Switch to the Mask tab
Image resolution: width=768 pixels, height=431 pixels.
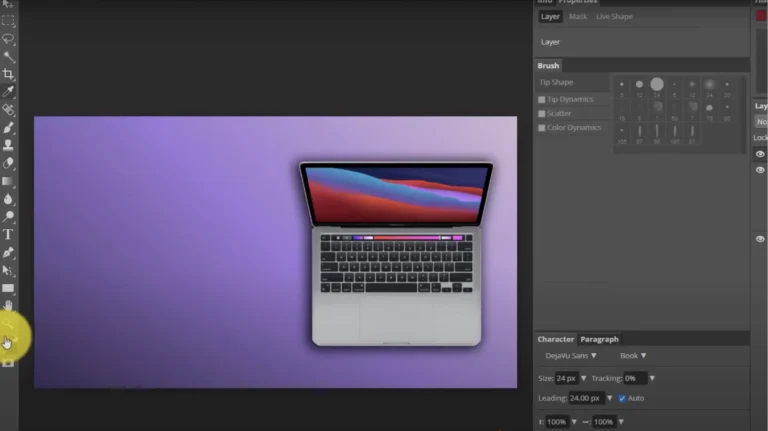[578, 16]
